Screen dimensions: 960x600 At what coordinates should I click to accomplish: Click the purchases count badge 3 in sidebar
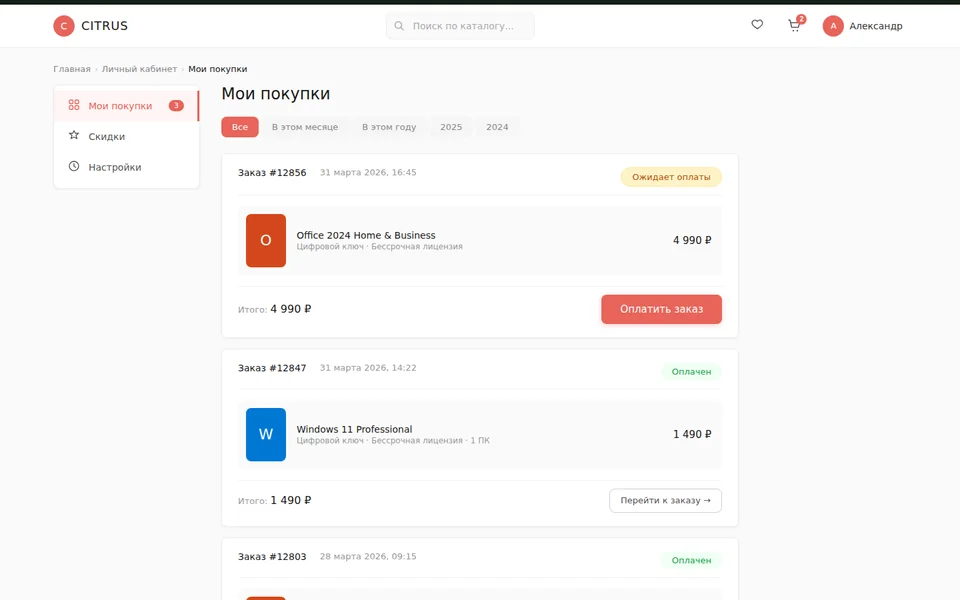click(x=176, y=105)
